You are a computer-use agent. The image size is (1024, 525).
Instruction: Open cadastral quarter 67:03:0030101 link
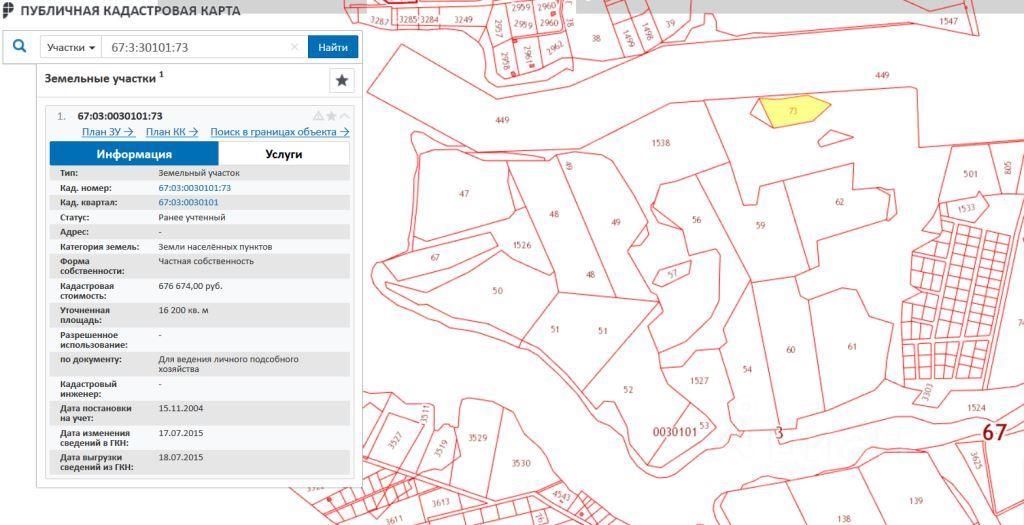[x=189, y=202]
